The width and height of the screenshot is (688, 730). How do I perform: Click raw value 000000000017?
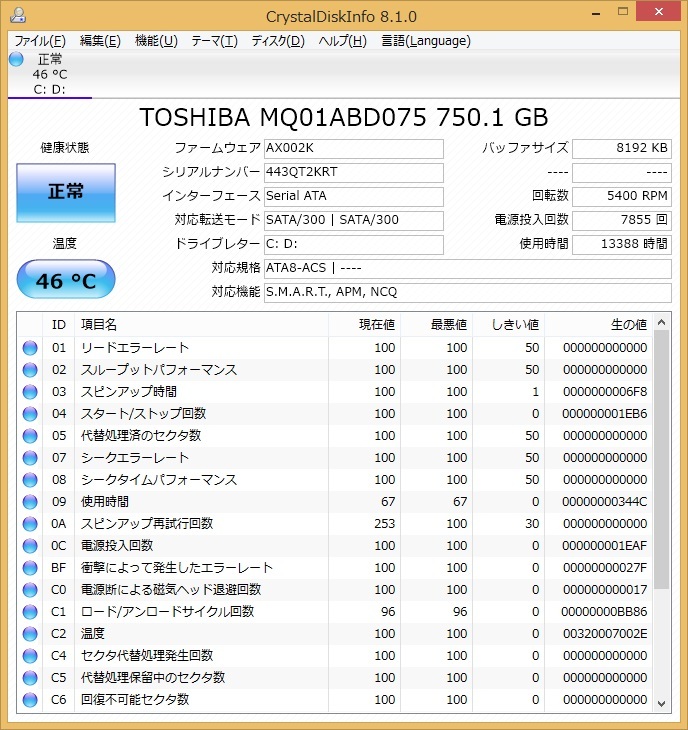605,589
